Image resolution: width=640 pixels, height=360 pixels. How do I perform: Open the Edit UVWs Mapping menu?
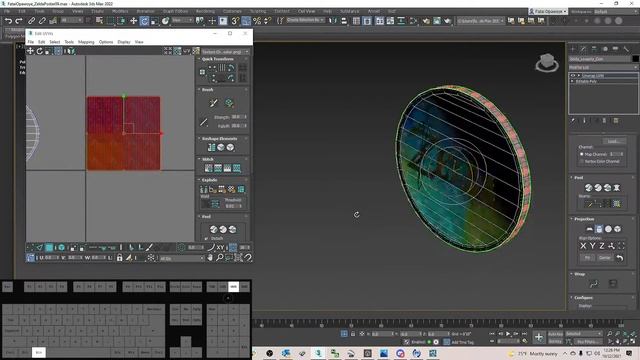(x=86, y=42)
